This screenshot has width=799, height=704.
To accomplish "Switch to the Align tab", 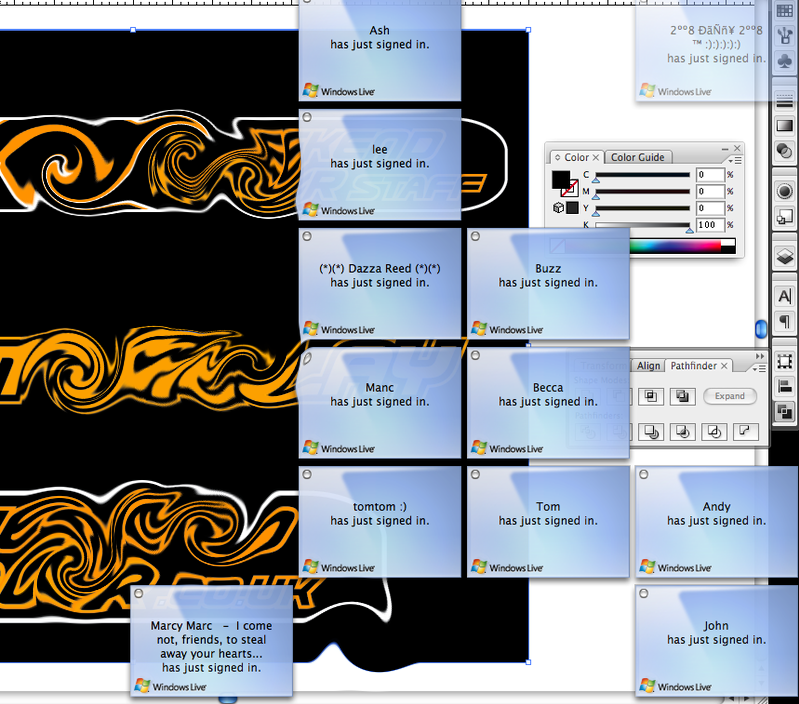I will [649, 366].
